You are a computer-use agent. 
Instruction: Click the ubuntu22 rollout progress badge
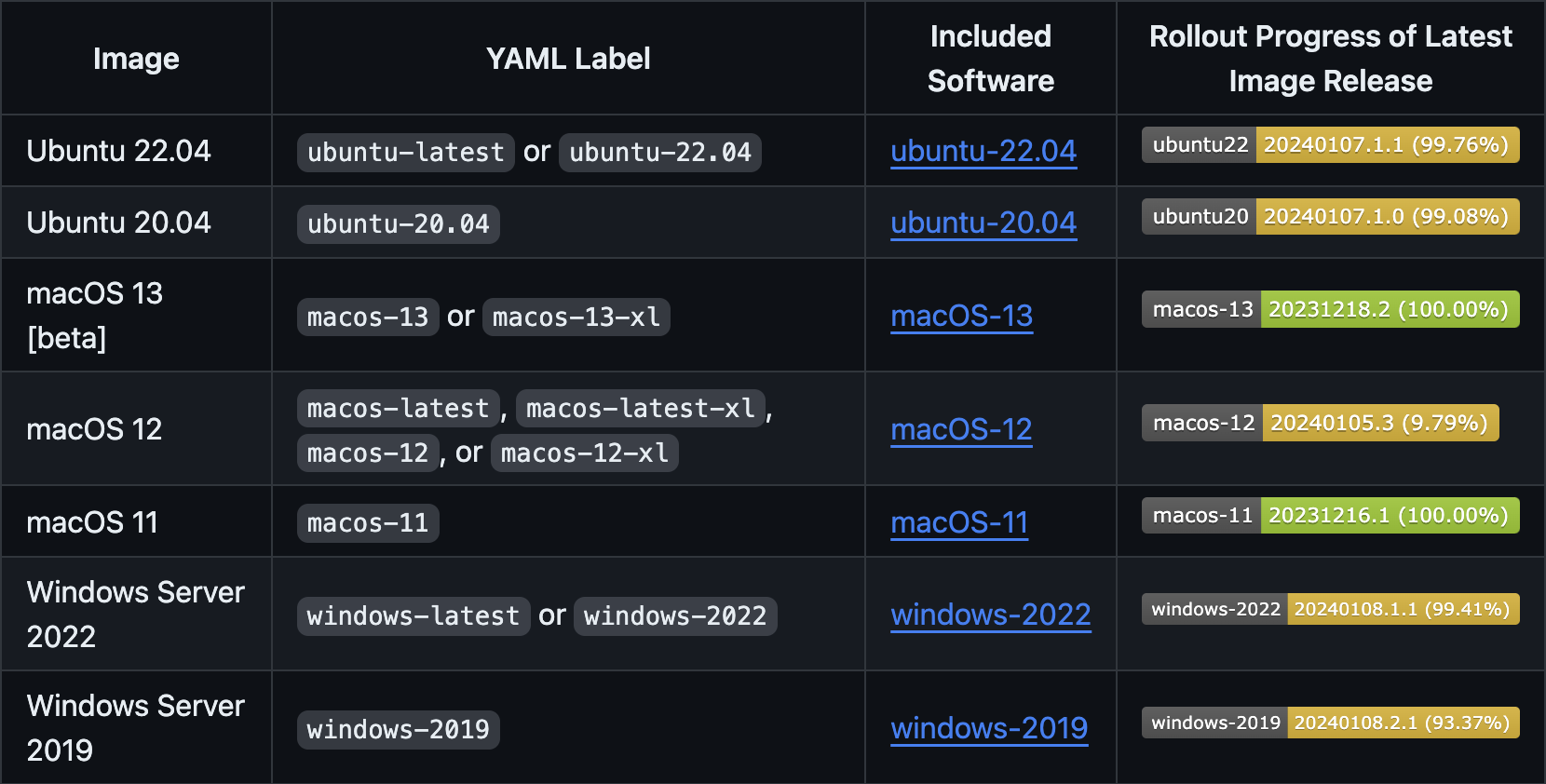pos(1331,144)
